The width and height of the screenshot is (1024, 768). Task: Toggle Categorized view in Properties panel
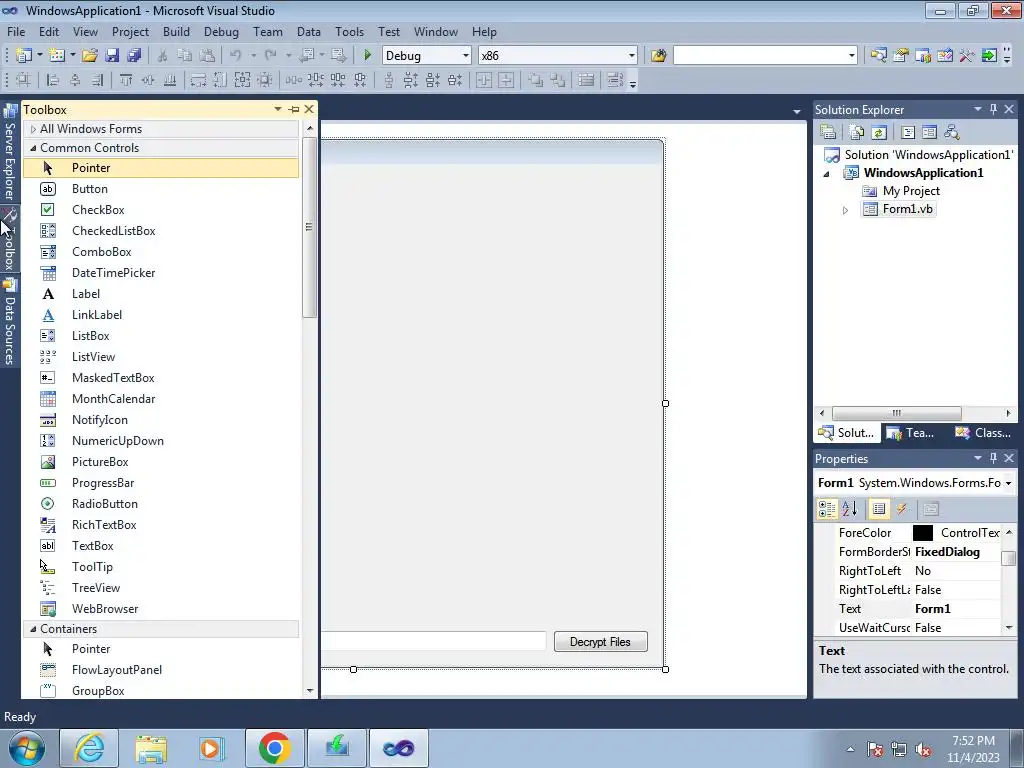pos(827,509)
